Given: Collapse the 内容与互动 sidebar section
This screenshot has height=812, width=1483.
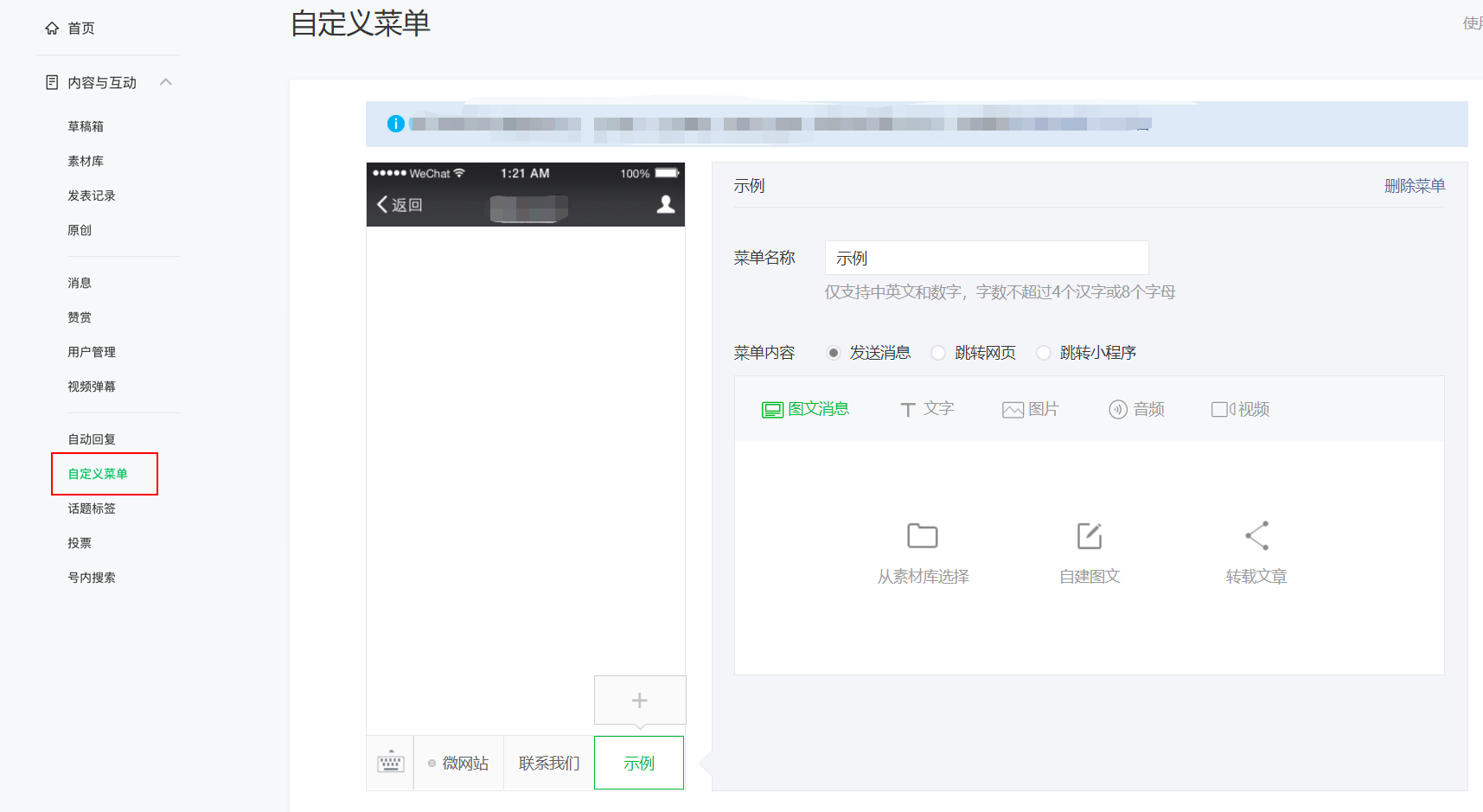Looking at the screenshot, I should (x=166, y=82).
